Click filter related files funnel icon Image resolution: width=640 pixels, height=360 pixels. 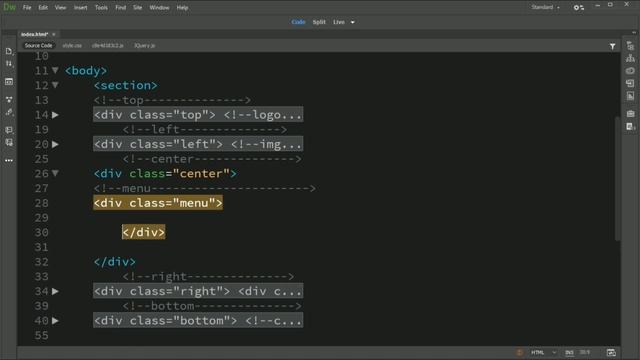tap(612, 46)
